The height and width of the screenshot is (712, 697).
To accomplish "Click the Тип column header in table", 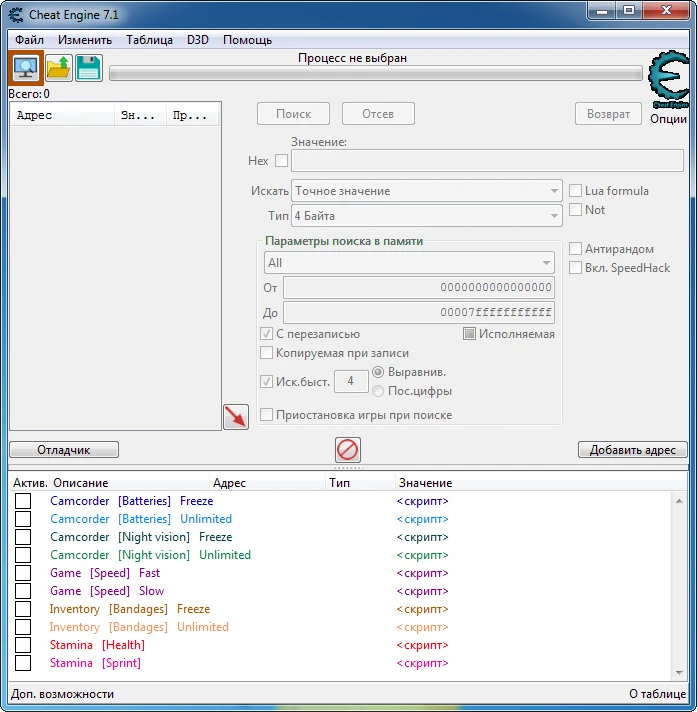I will [361, 483].
